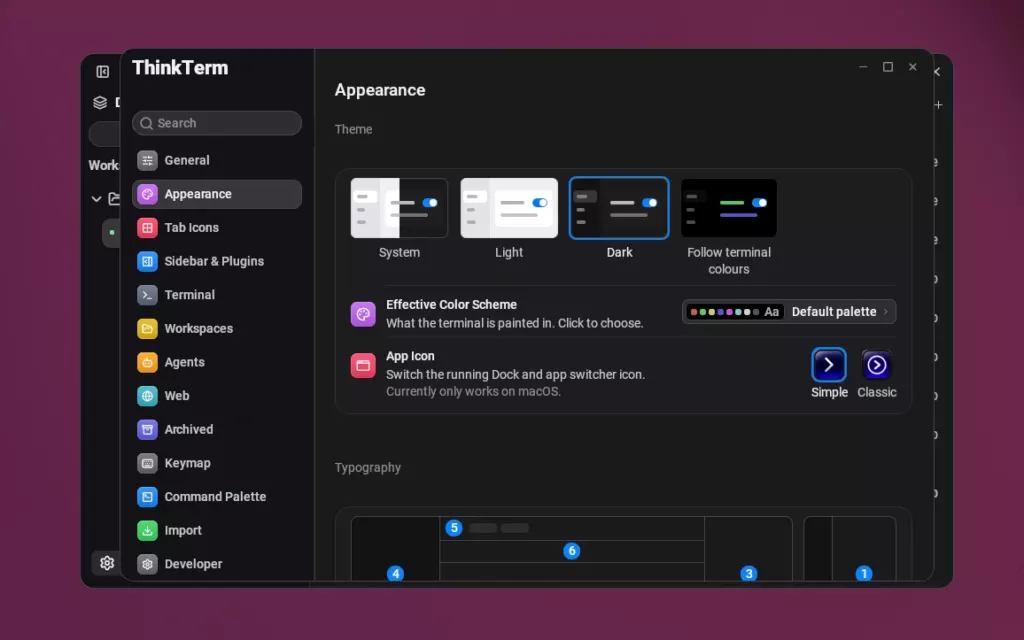Collapse the workspace tree chevron in main window
Viewport: 1024px width, 640px height.
coord(96,199)
